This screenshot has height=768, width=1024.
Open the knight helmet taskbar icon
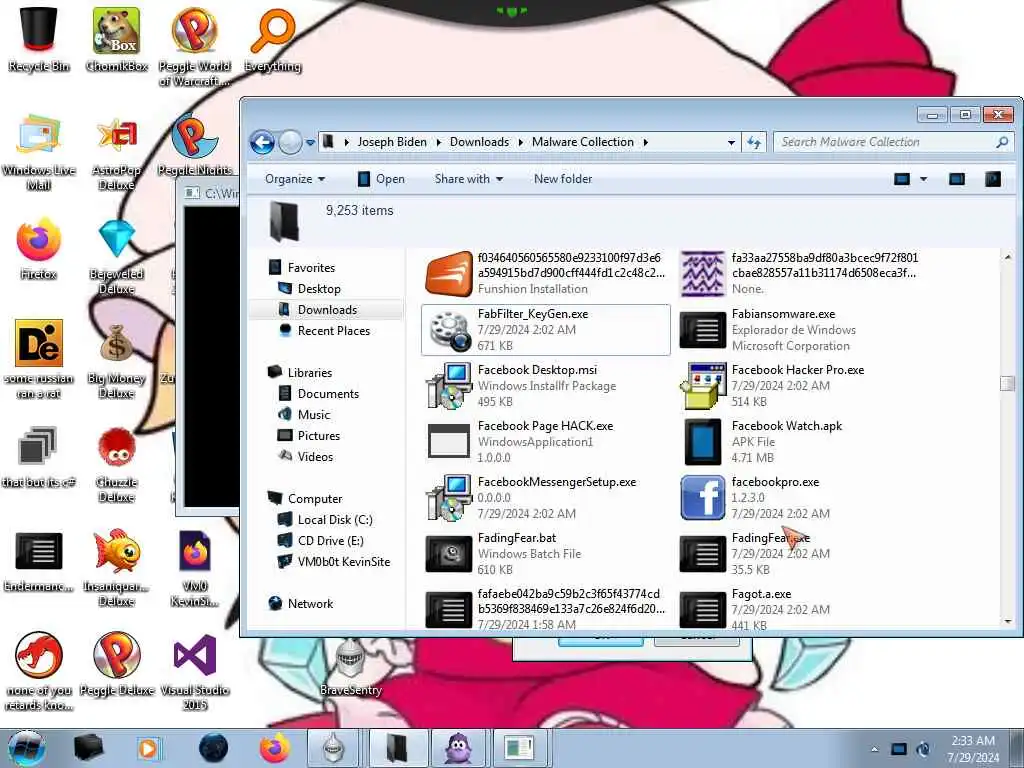[x=334, y=748]
